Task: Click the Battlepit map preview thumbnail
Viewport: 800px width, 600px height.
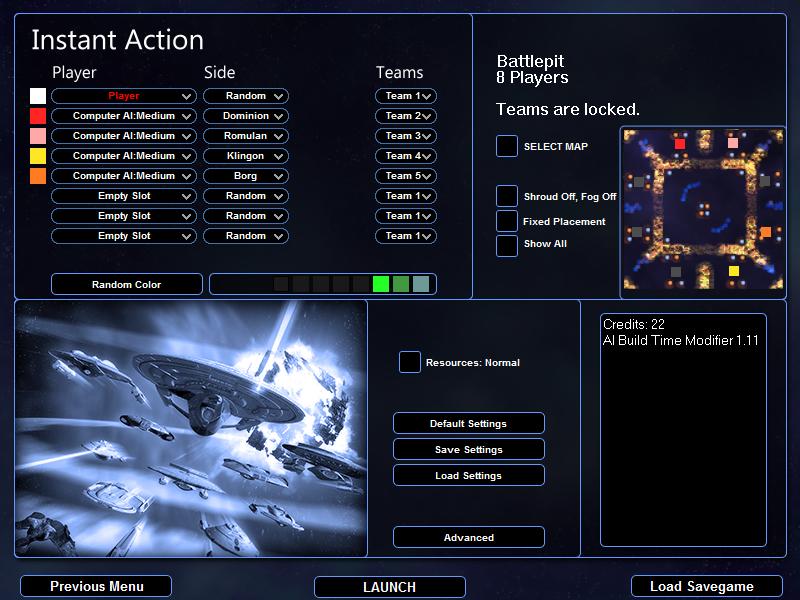Action: pos(703,209)
